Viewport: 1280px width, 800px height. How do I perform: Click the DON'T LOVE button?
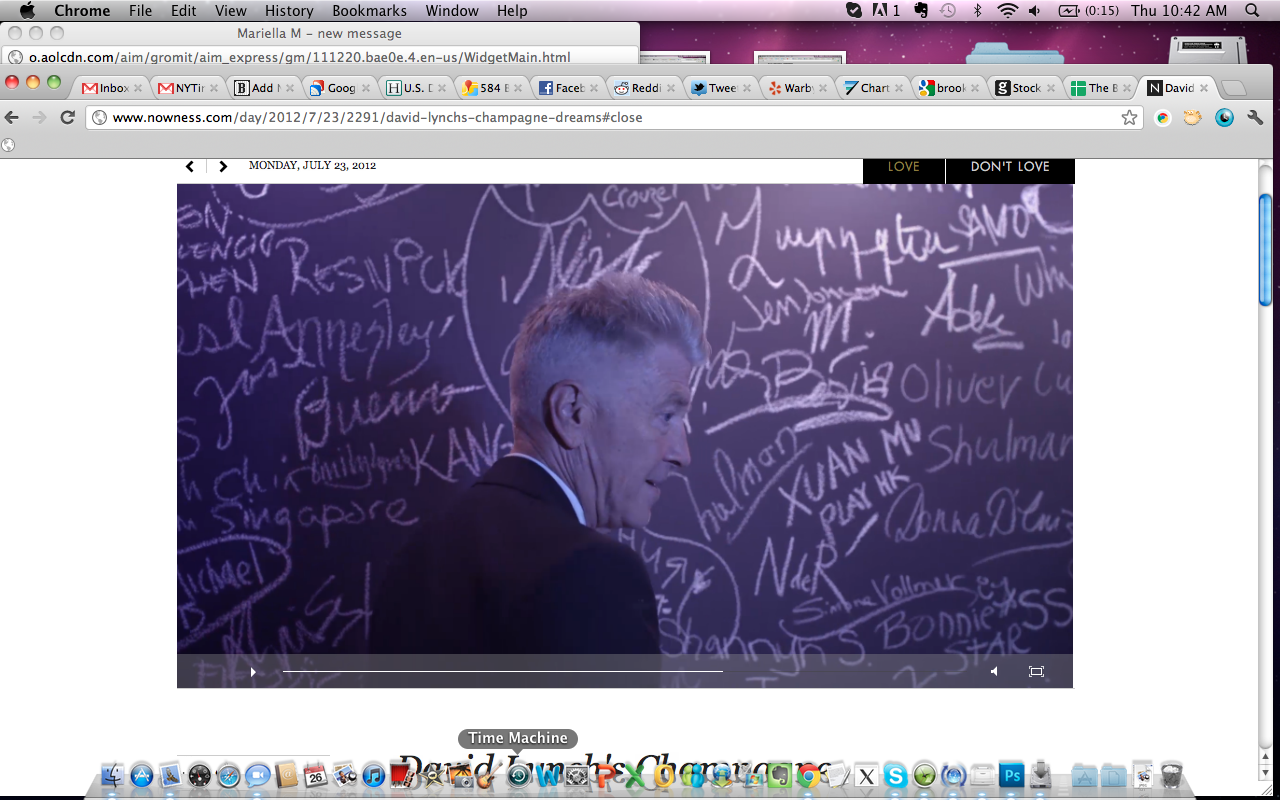pyautogui.click(x=1009, y=167)
